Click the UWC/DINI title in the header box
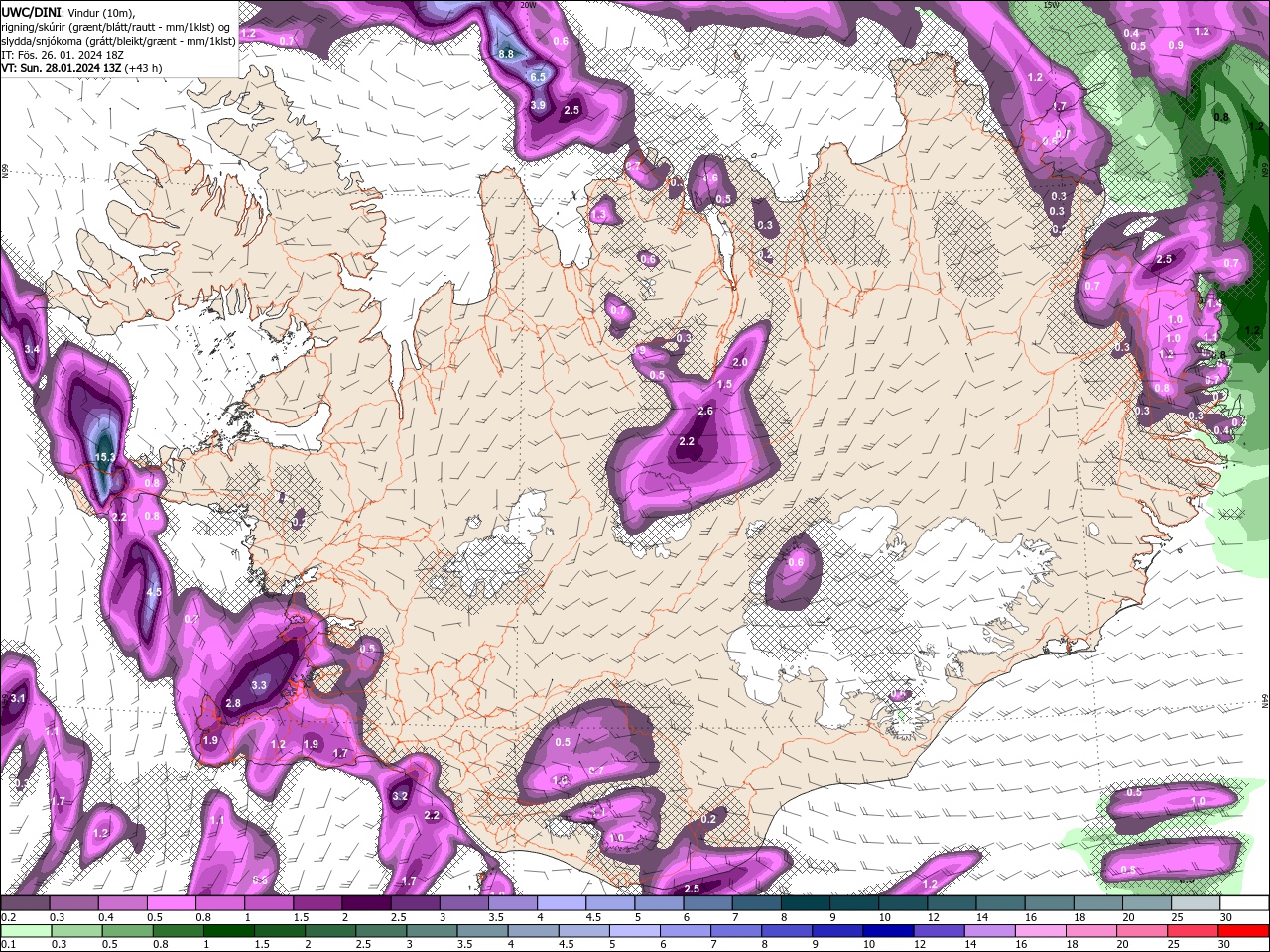 click(x=31, y=12)
